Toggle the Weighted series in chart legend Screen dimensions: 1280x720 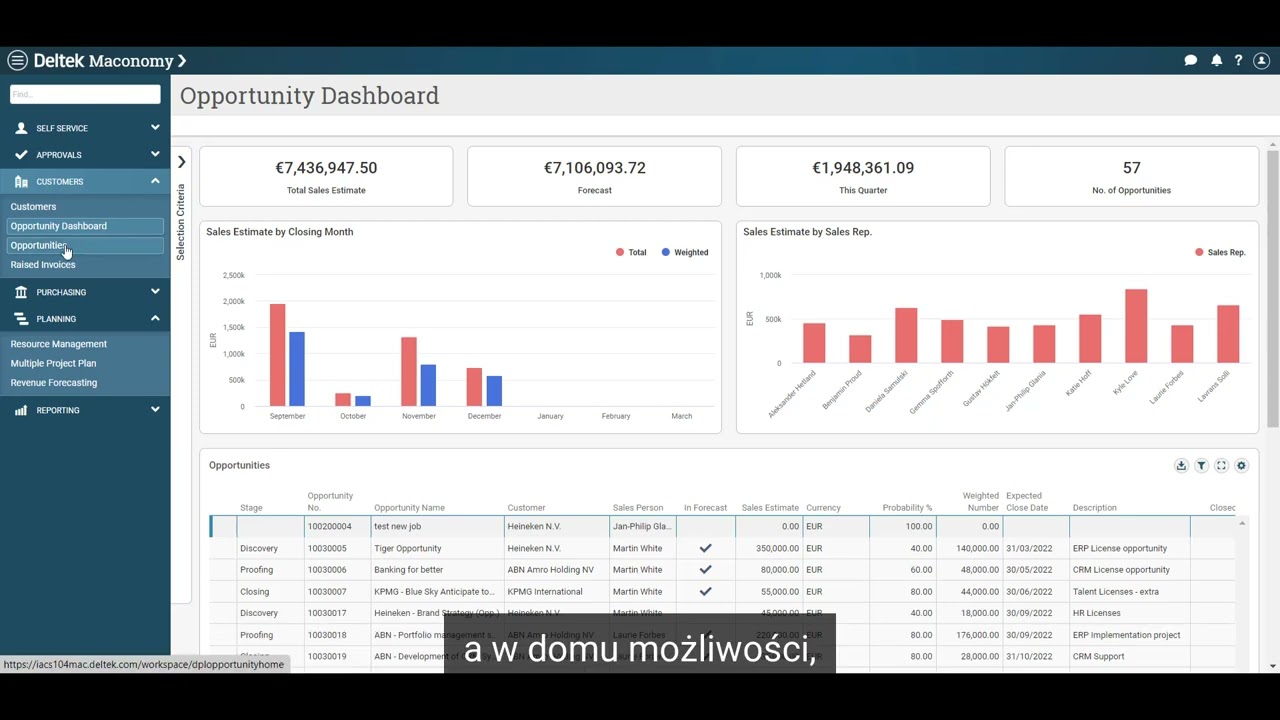click(x=685, y=253)
